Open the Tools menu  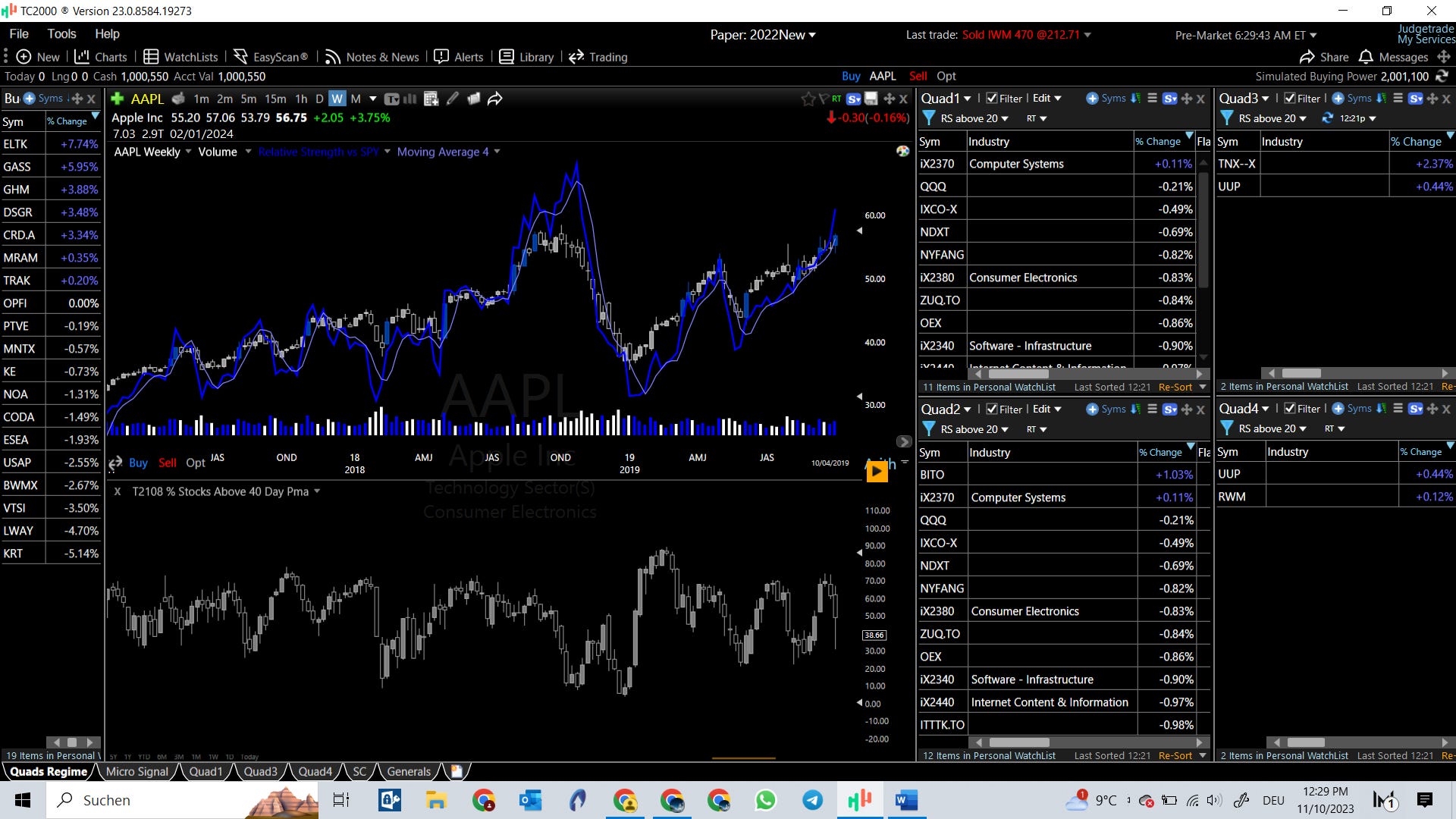click(61, 34)
